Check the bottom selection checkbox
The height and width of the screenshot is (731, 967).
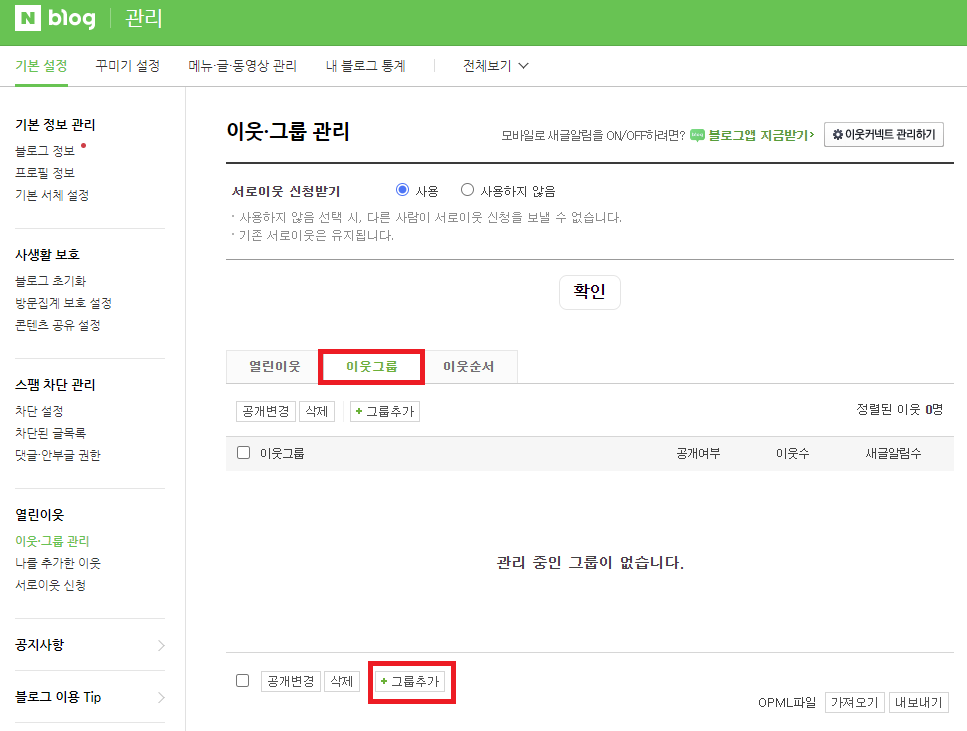[241, 680]
